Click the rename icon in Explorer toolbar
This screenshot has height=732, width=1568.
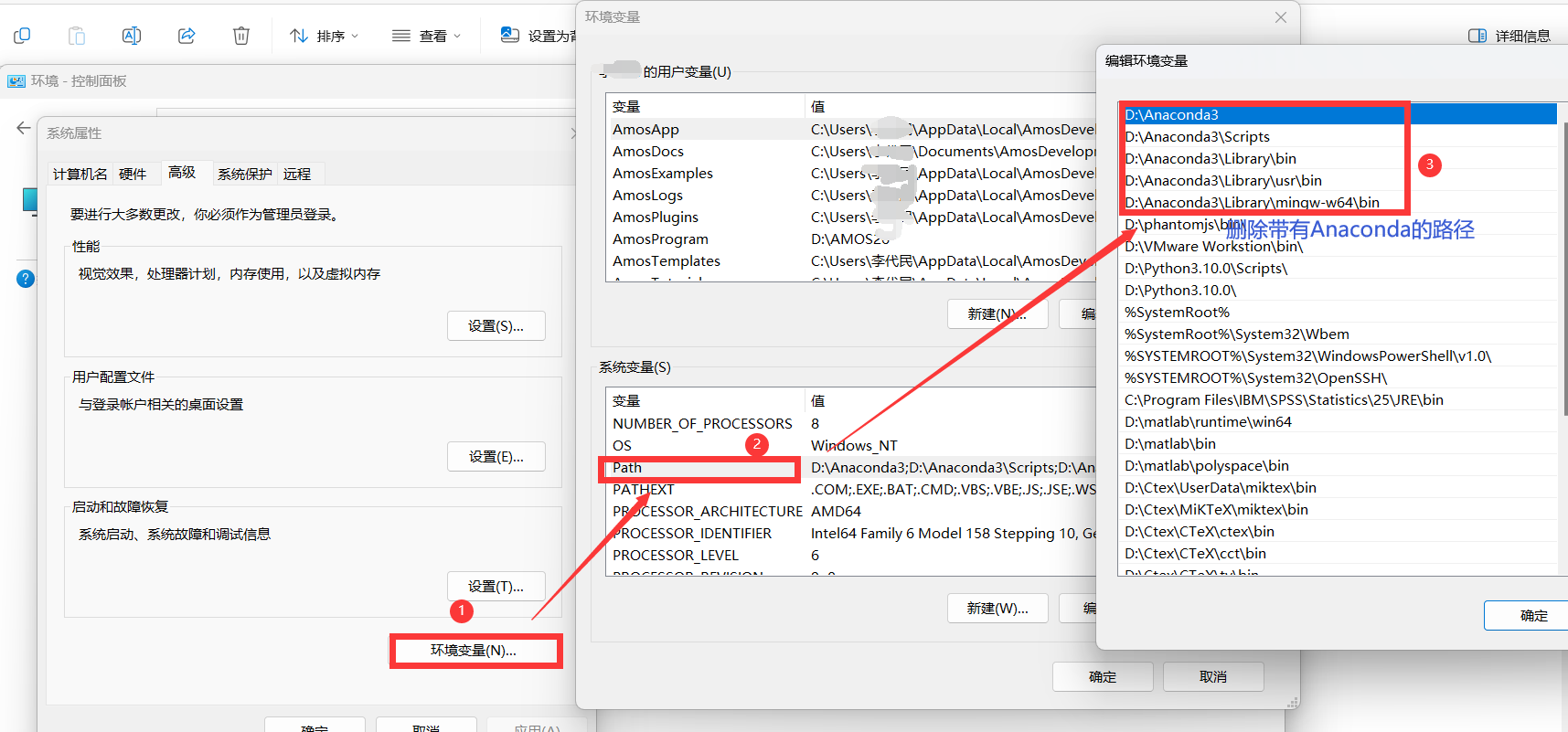click(x=132, y=36)
